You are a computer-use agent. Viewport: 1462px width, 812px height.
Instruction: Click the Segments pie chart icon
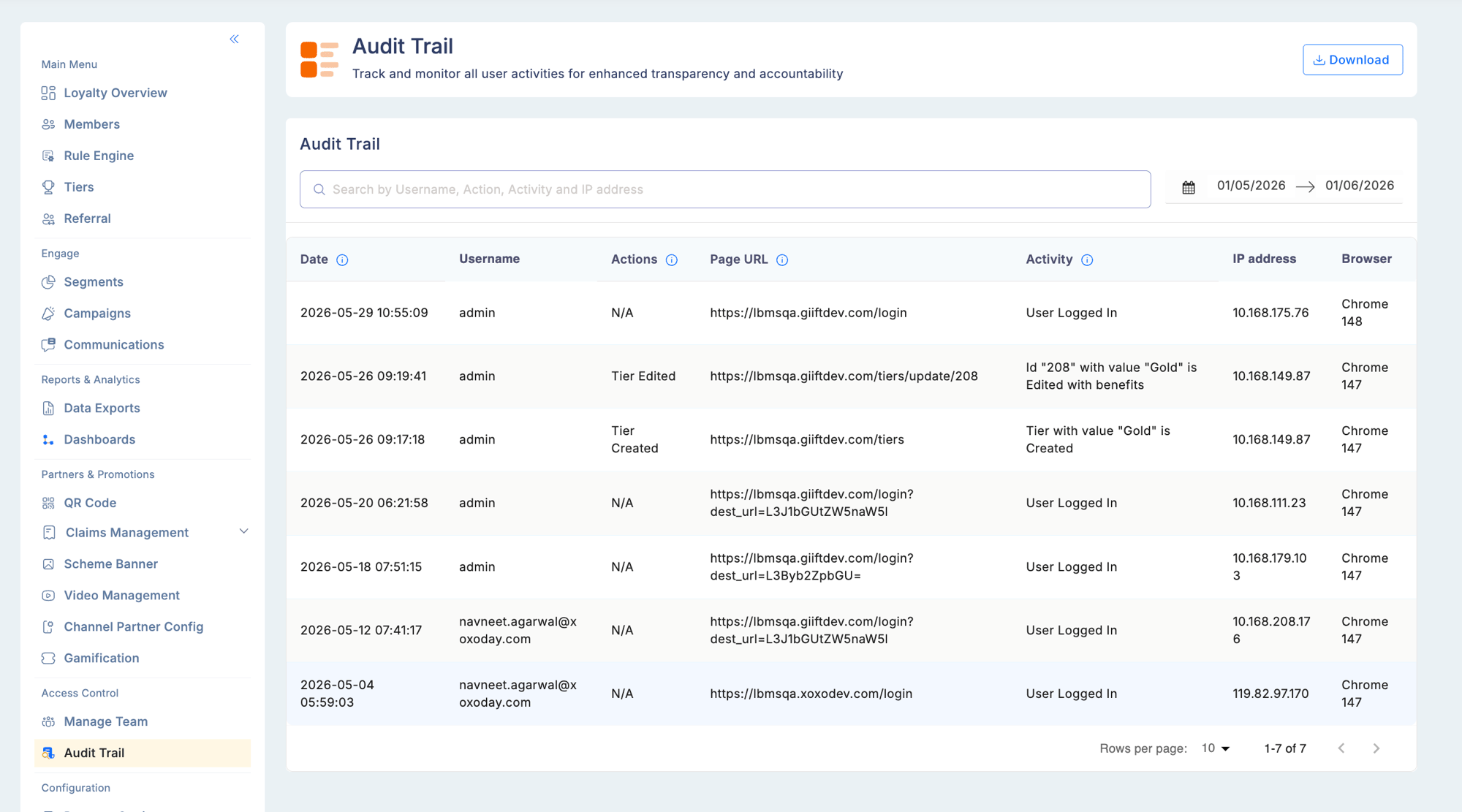click(48, 282)
